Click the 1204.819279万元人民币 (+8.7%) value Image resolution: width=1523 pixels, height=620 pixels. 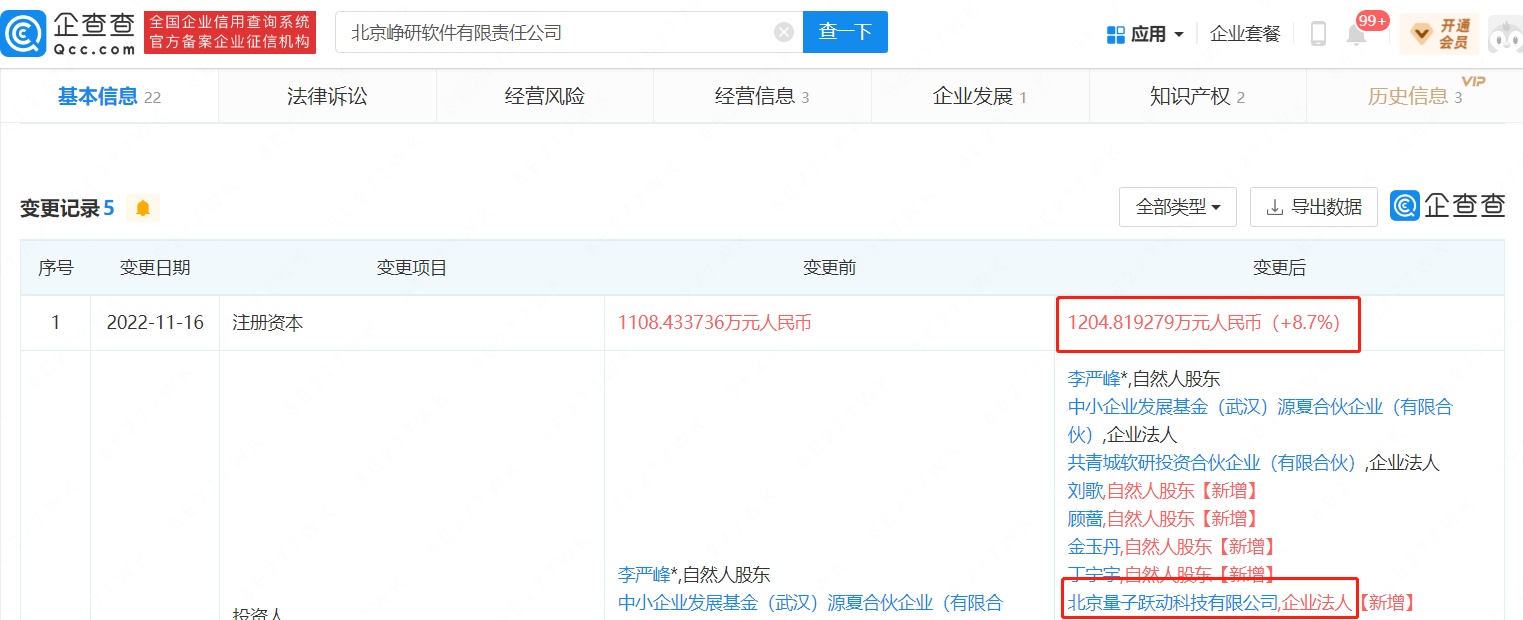1204,323
